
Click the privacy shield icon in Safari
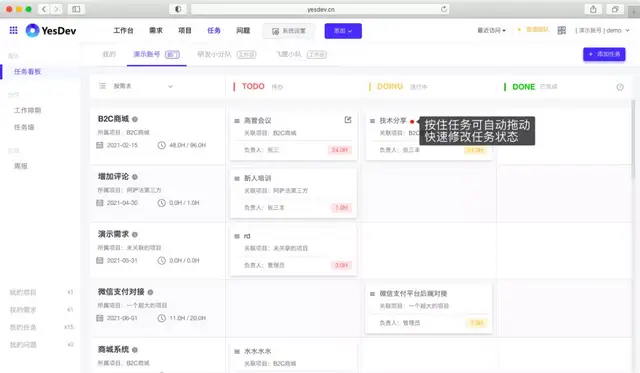[178, 9]
